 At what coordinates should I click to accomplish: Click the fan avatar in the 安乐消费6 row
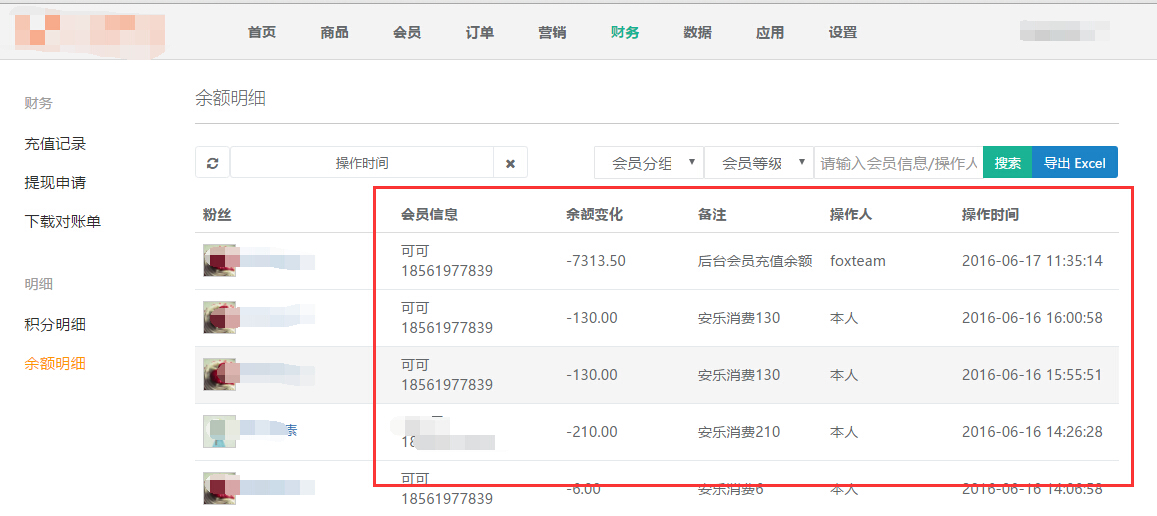pos(220,488)
